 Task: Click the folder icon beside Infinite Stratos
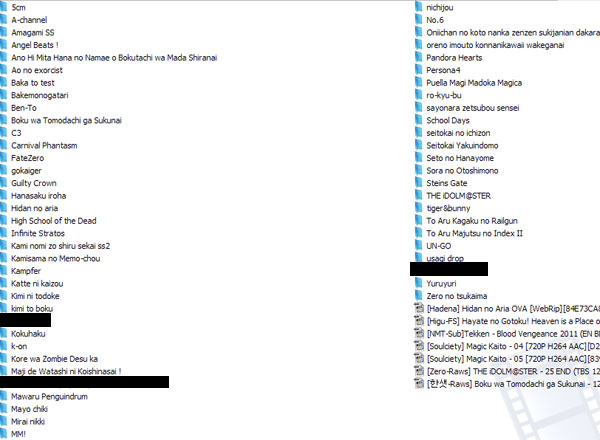(3, 233)
